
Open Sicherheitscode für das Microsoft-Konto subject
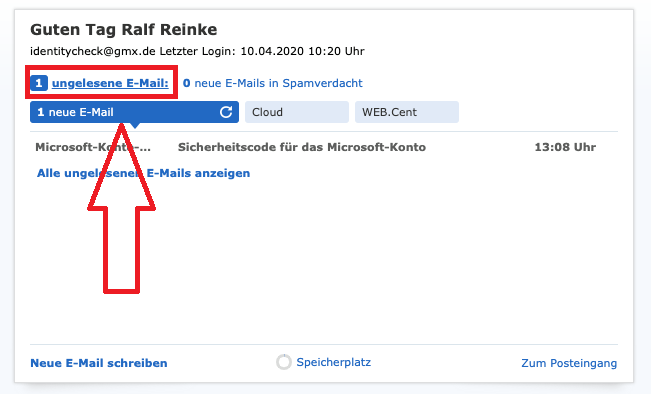(302, 147)
